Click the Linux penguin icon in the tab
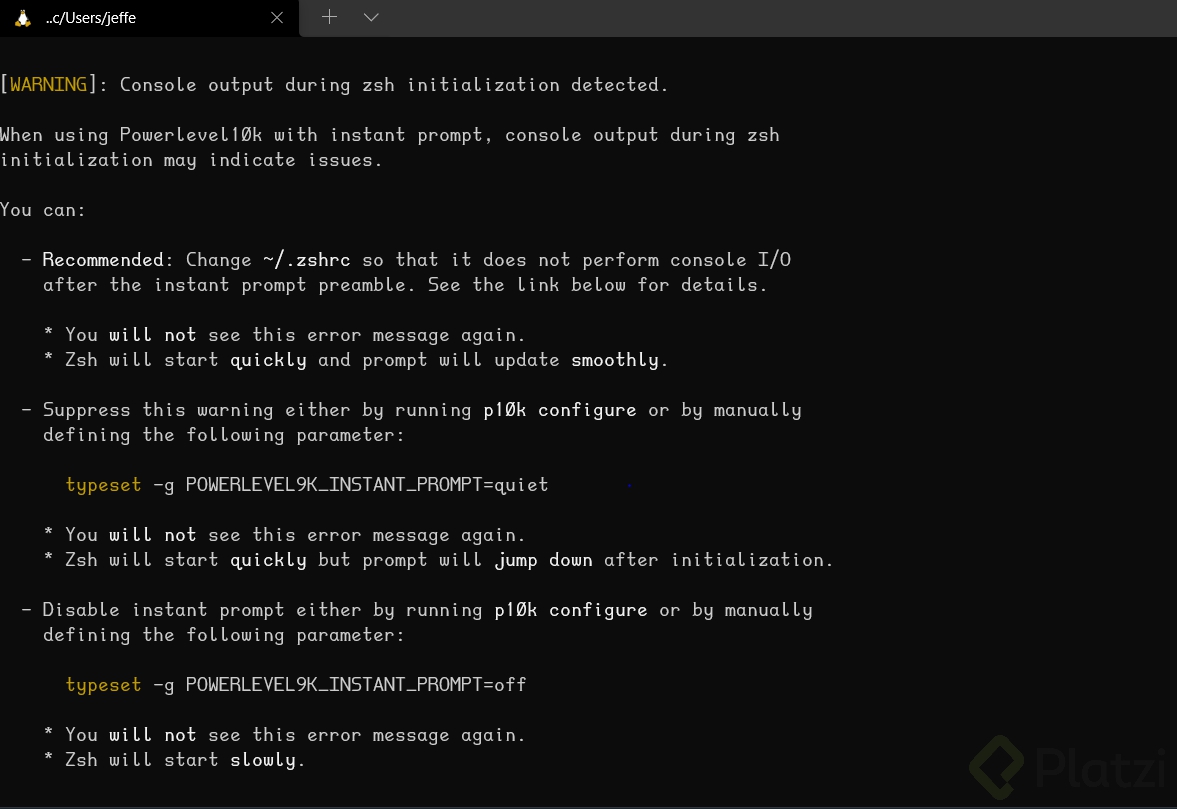This screenshot has height=809, width=1177. [x=23, y=18]
